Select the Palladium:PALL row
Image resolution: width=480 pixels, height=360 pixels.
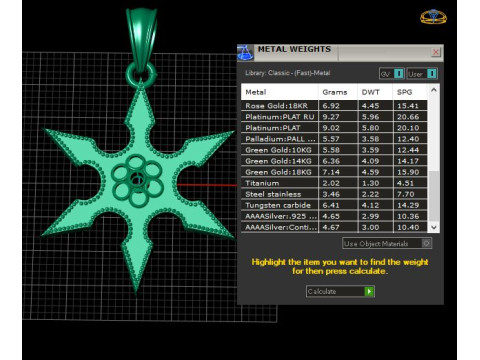click(x=334, y=139)
